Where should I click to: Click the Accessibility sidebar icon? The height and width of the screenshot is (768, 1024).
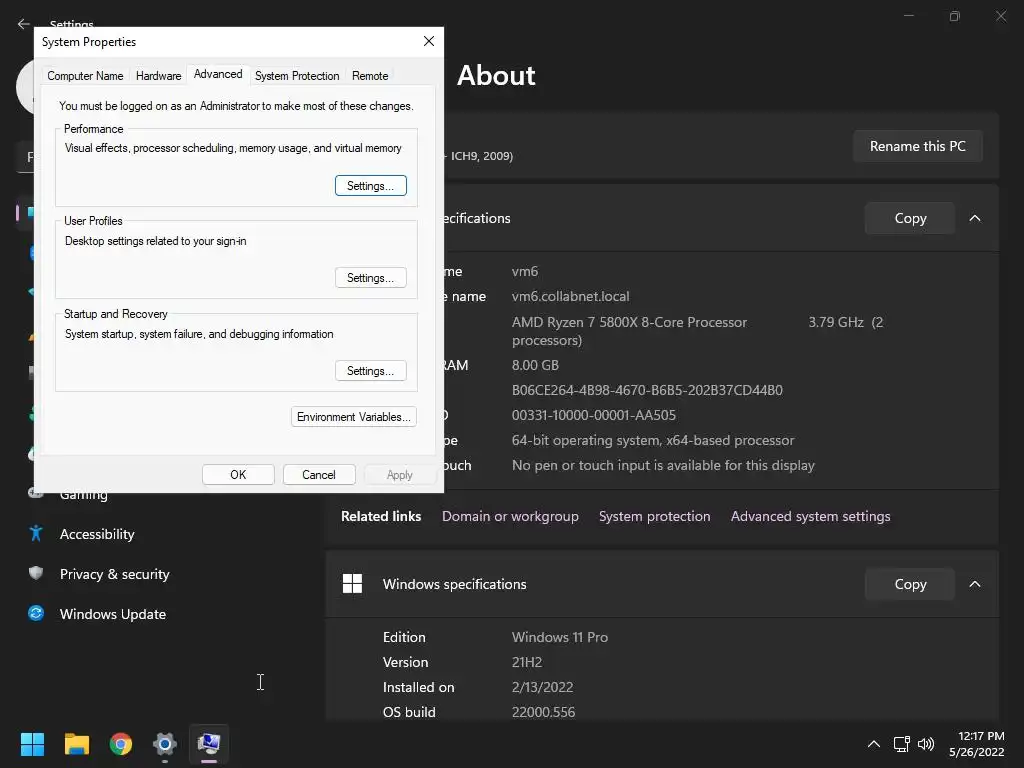click(x=36, y=534)
